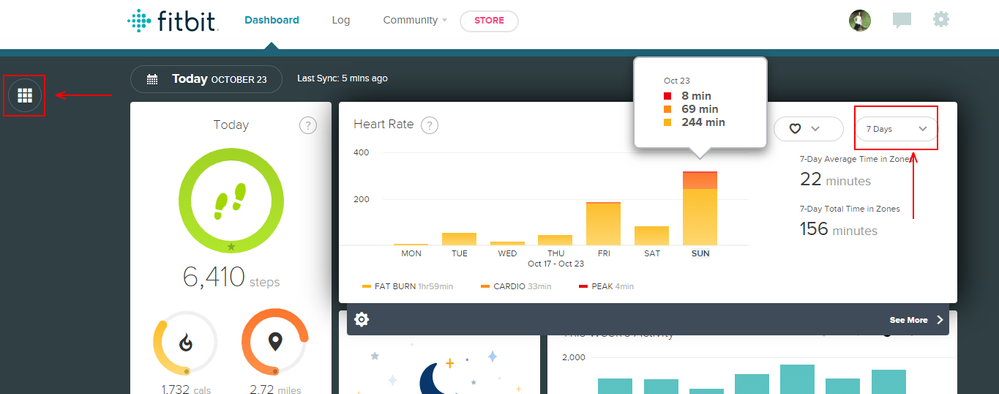Click the Oct 17 - Oct 23 date range

555,263
